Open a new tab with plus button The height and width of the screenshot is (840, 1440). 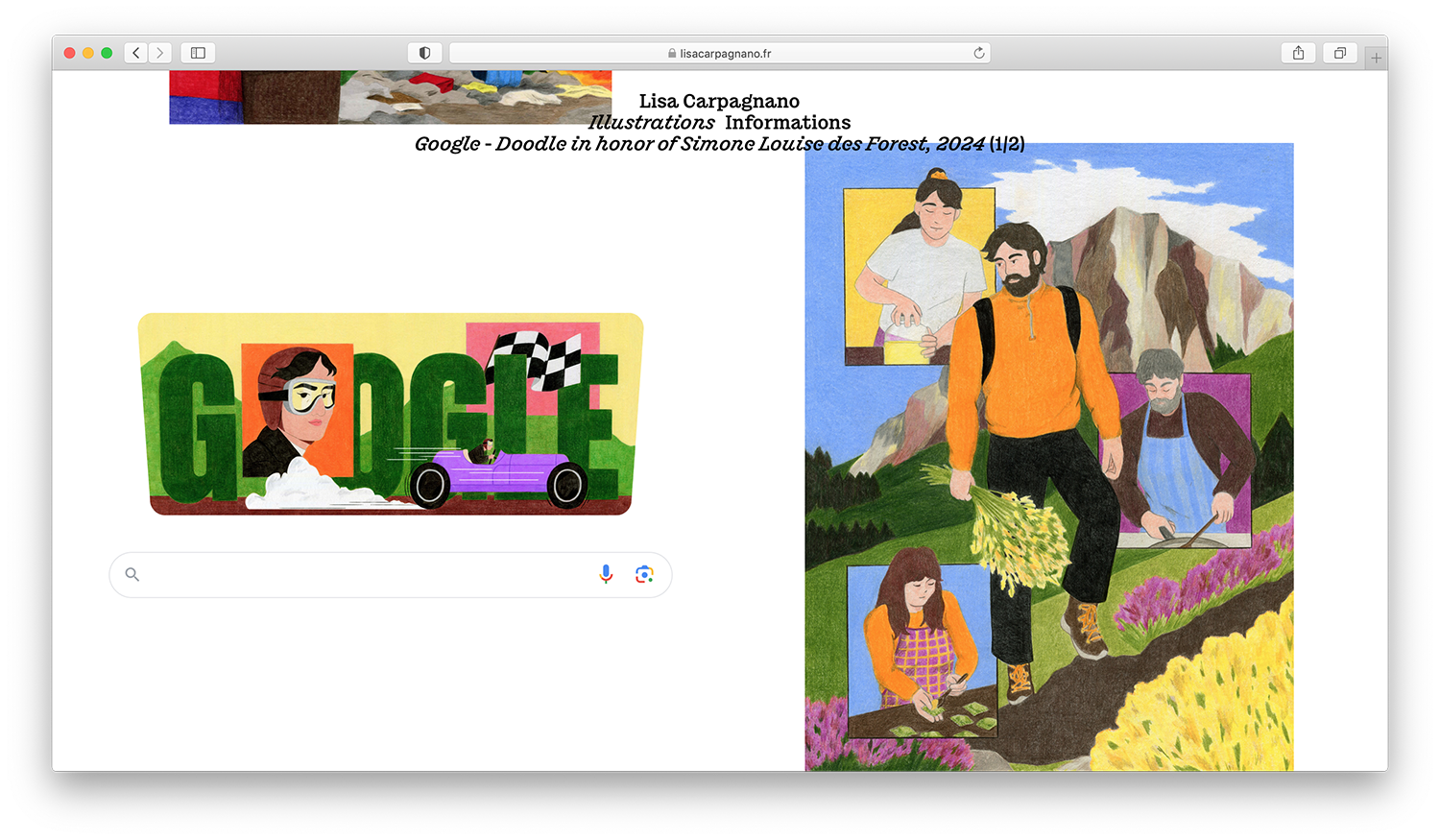1376,59
